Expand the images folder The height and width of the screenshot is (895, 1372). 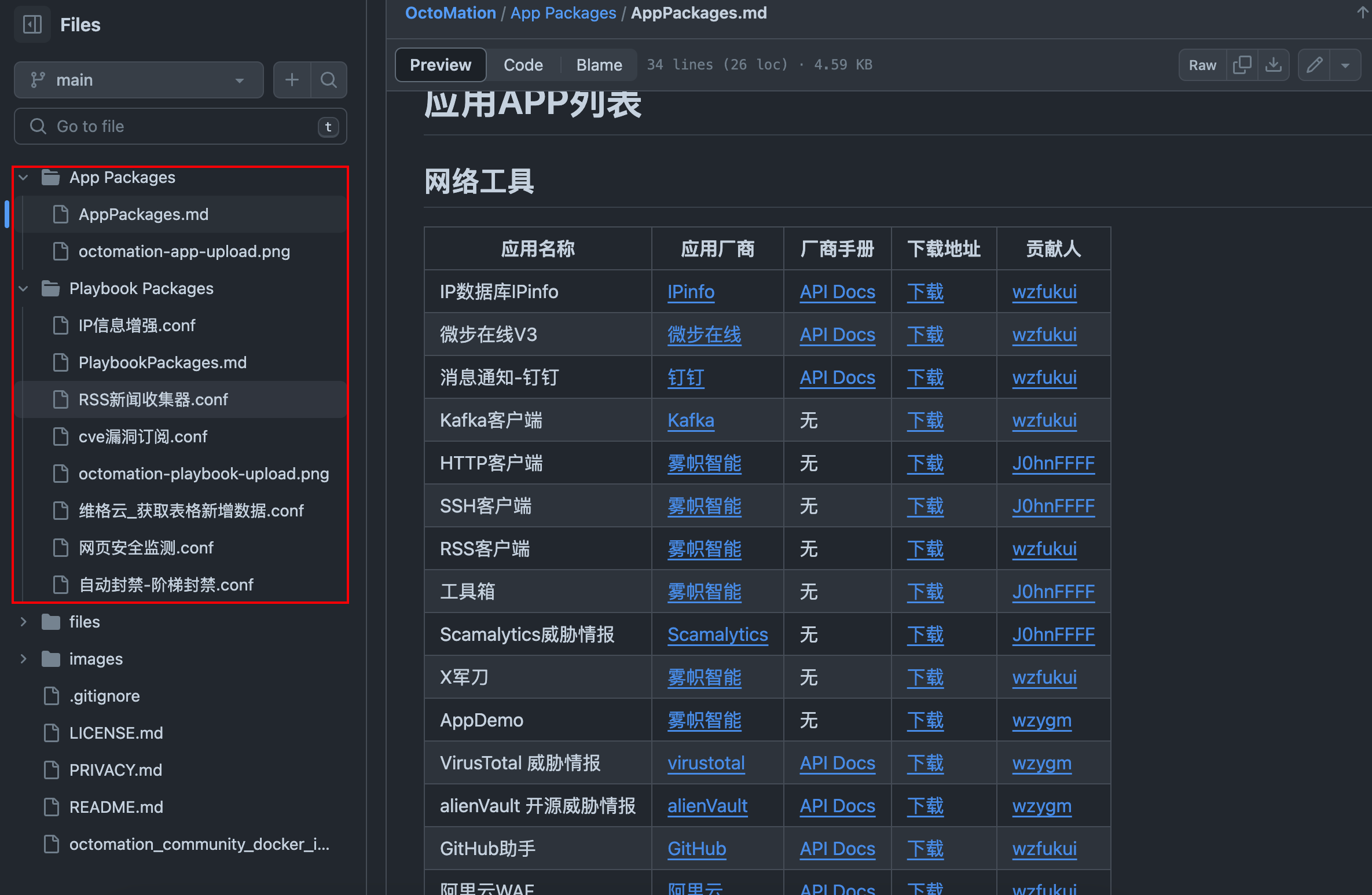click(x=24, y=659)
